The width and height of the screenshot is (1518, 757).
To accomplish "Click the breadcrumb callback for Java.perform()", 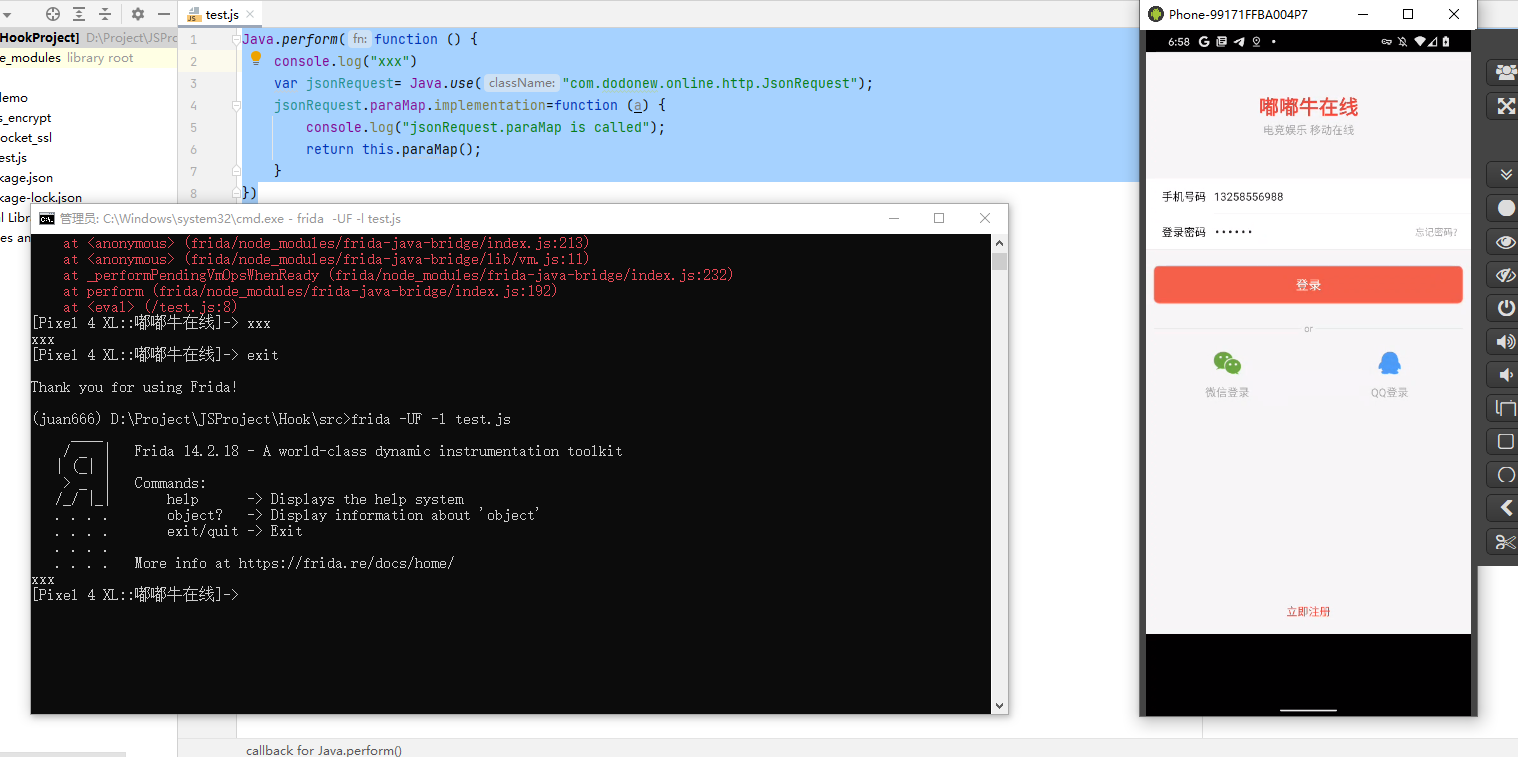I will tap(324, 750).
